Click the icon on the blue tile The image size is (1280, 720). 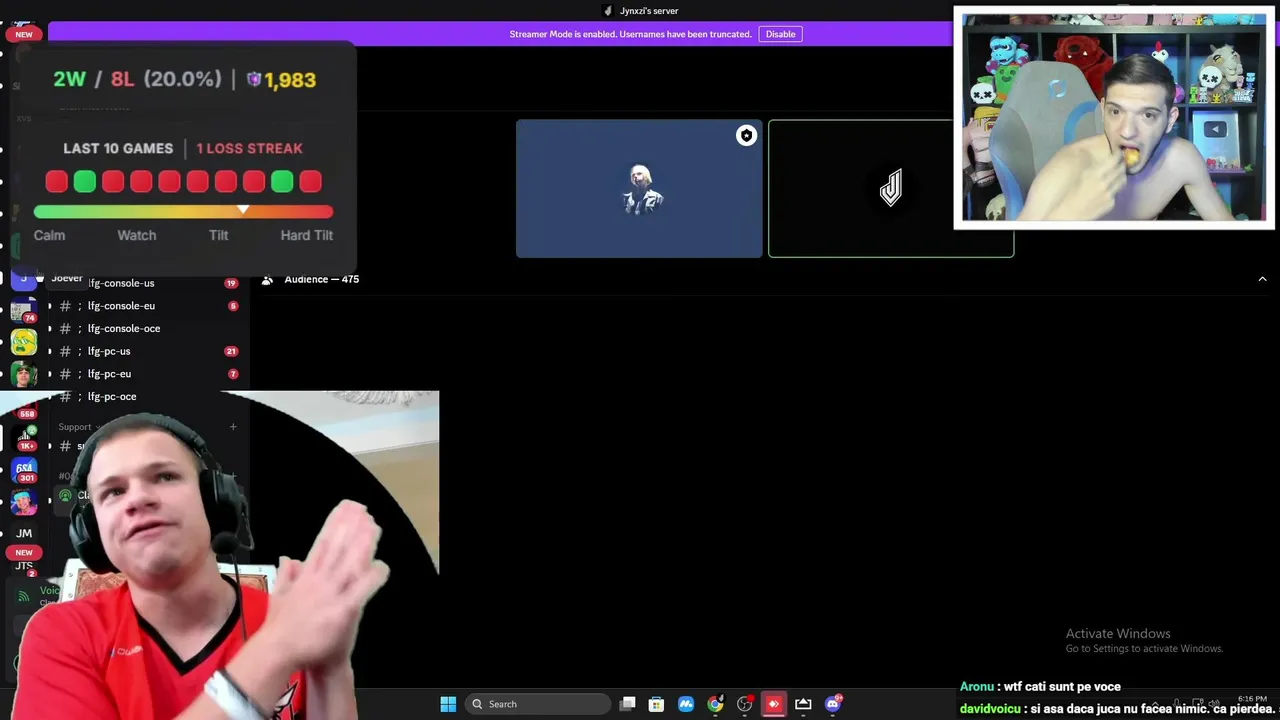746,135
